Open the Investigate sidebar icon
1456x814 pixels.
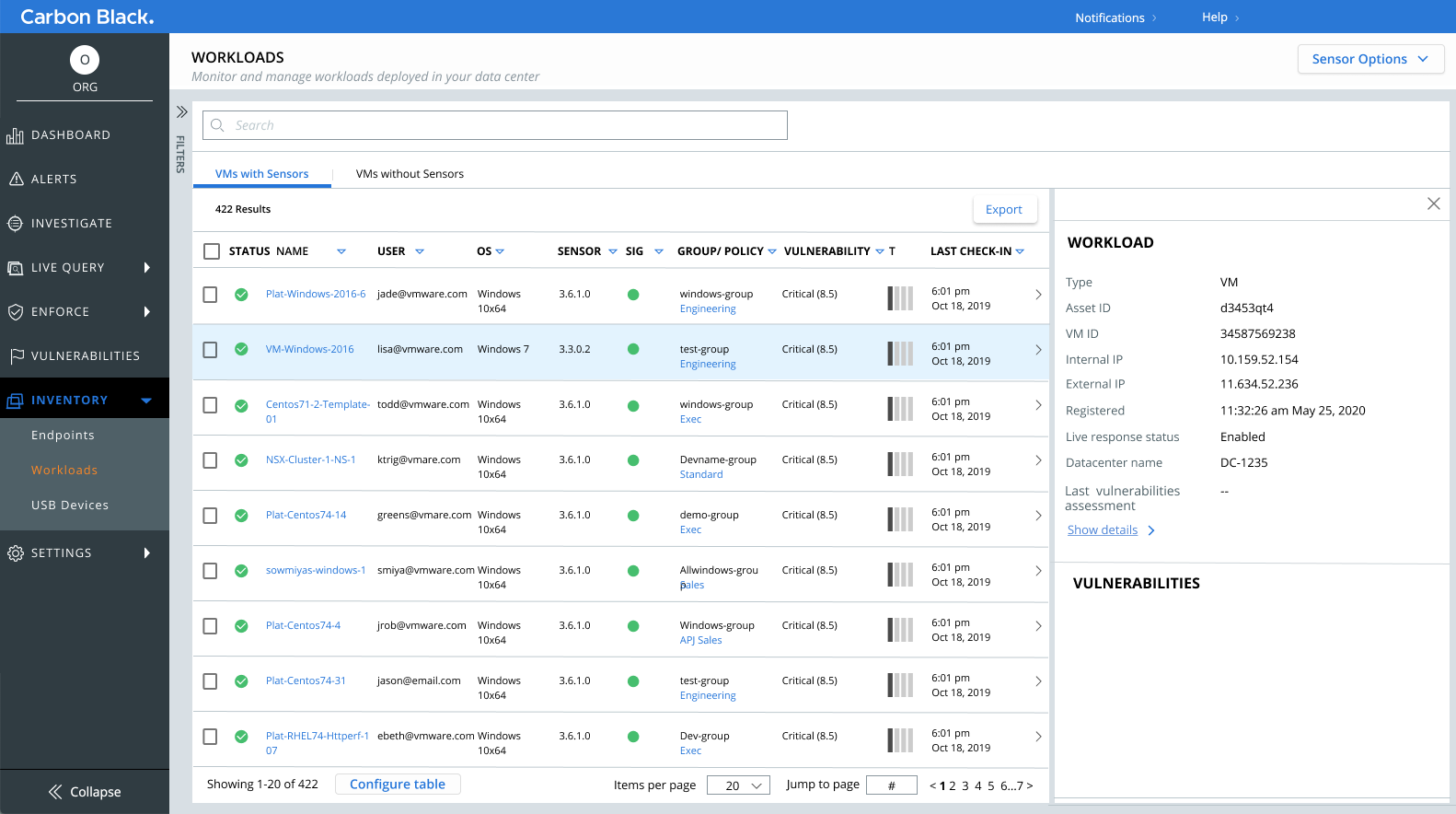[15, 224]
